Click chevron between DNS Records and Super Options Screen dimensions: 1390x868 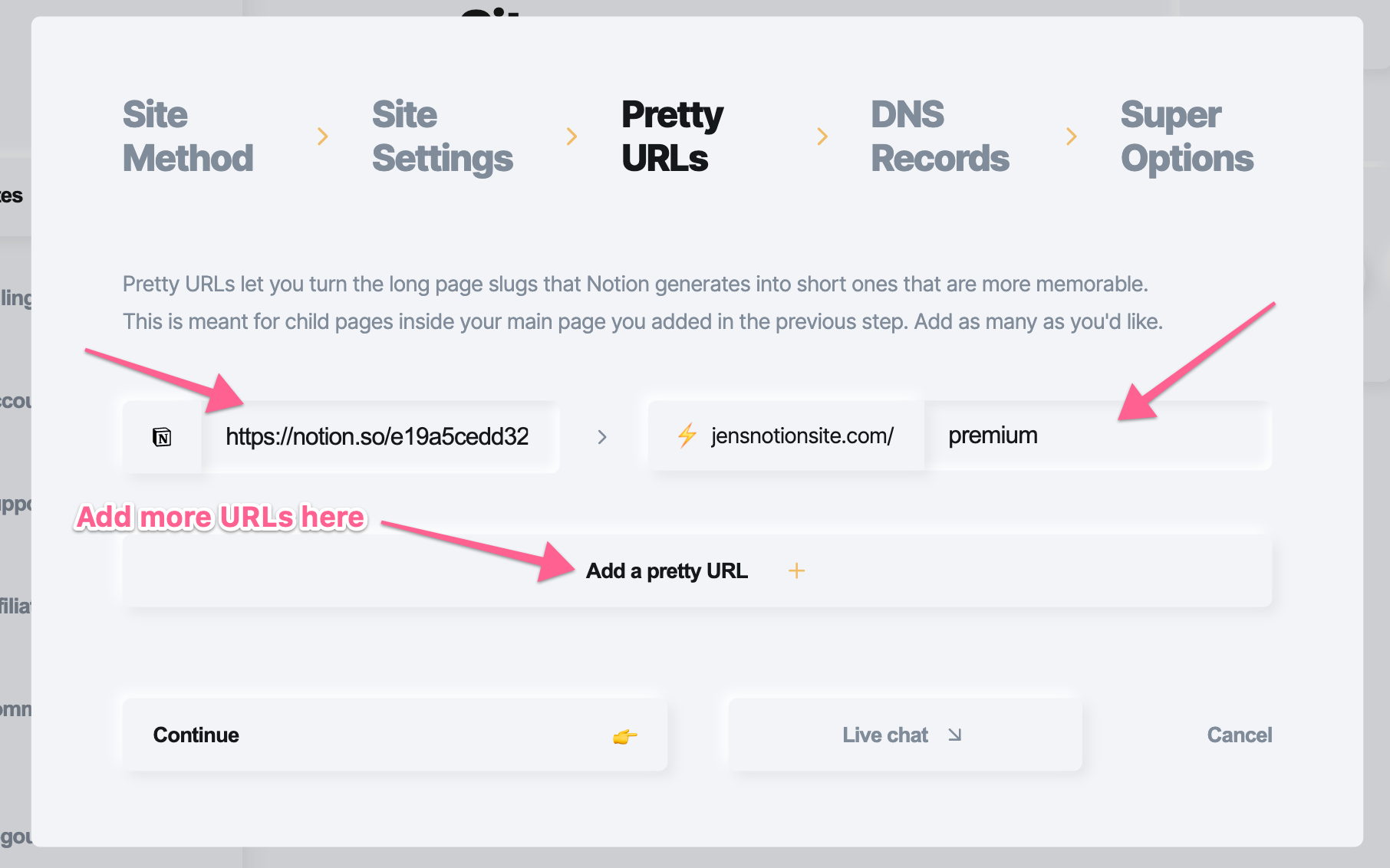1072,136
